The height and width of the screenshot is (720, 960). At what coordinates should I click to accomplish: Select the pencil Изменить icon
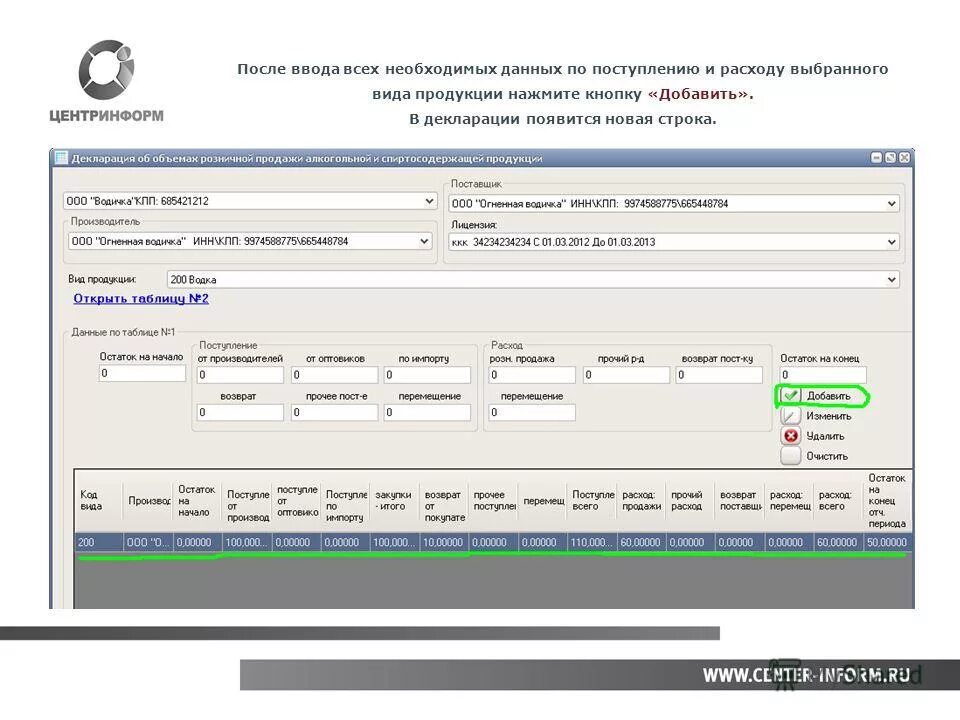793,417
